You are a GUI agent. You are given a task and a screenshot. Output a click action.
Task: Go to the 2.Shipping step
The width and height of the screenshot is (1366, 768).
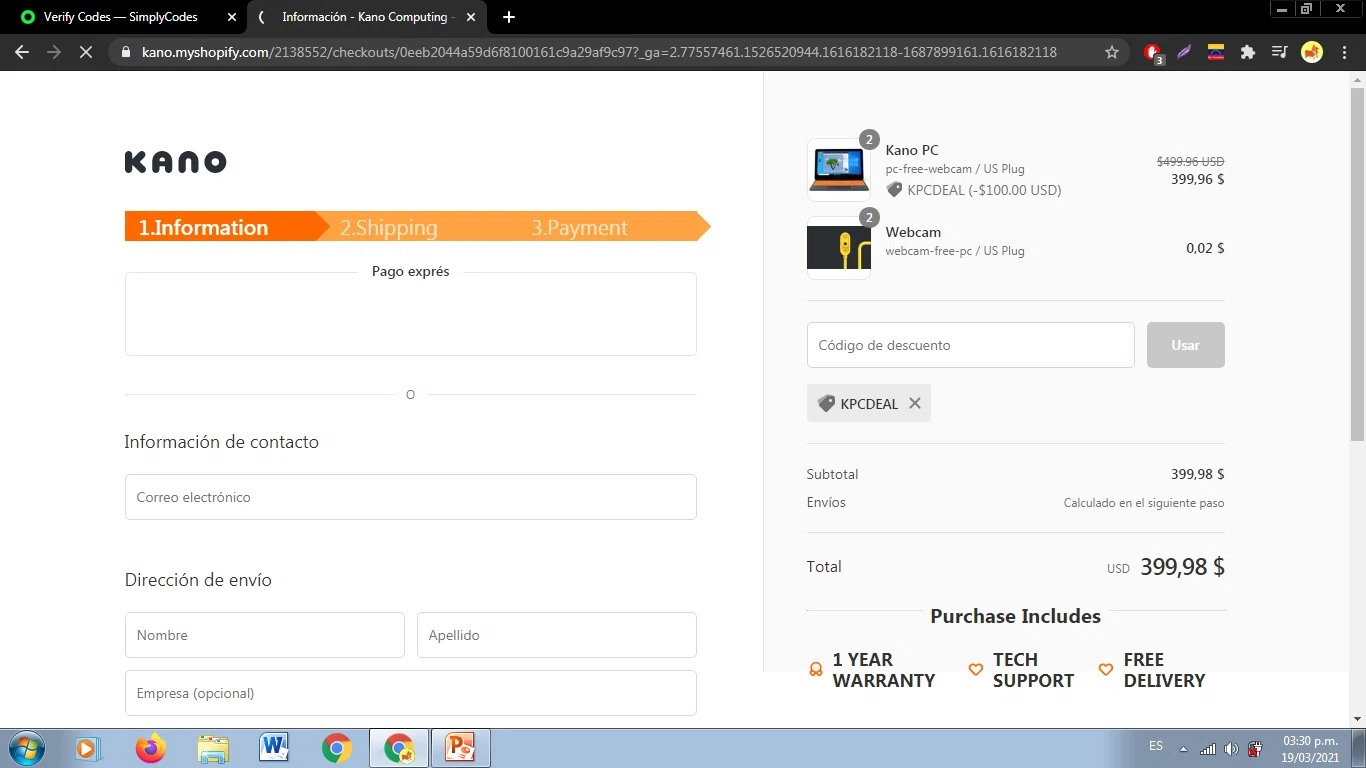[388, 228]
